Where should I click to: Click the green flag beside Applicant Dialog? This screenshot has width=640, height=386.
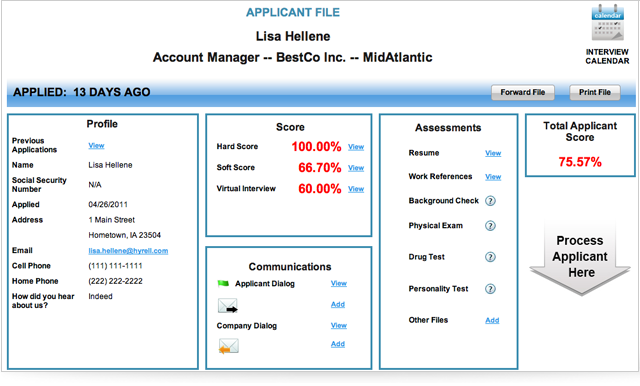223,283
